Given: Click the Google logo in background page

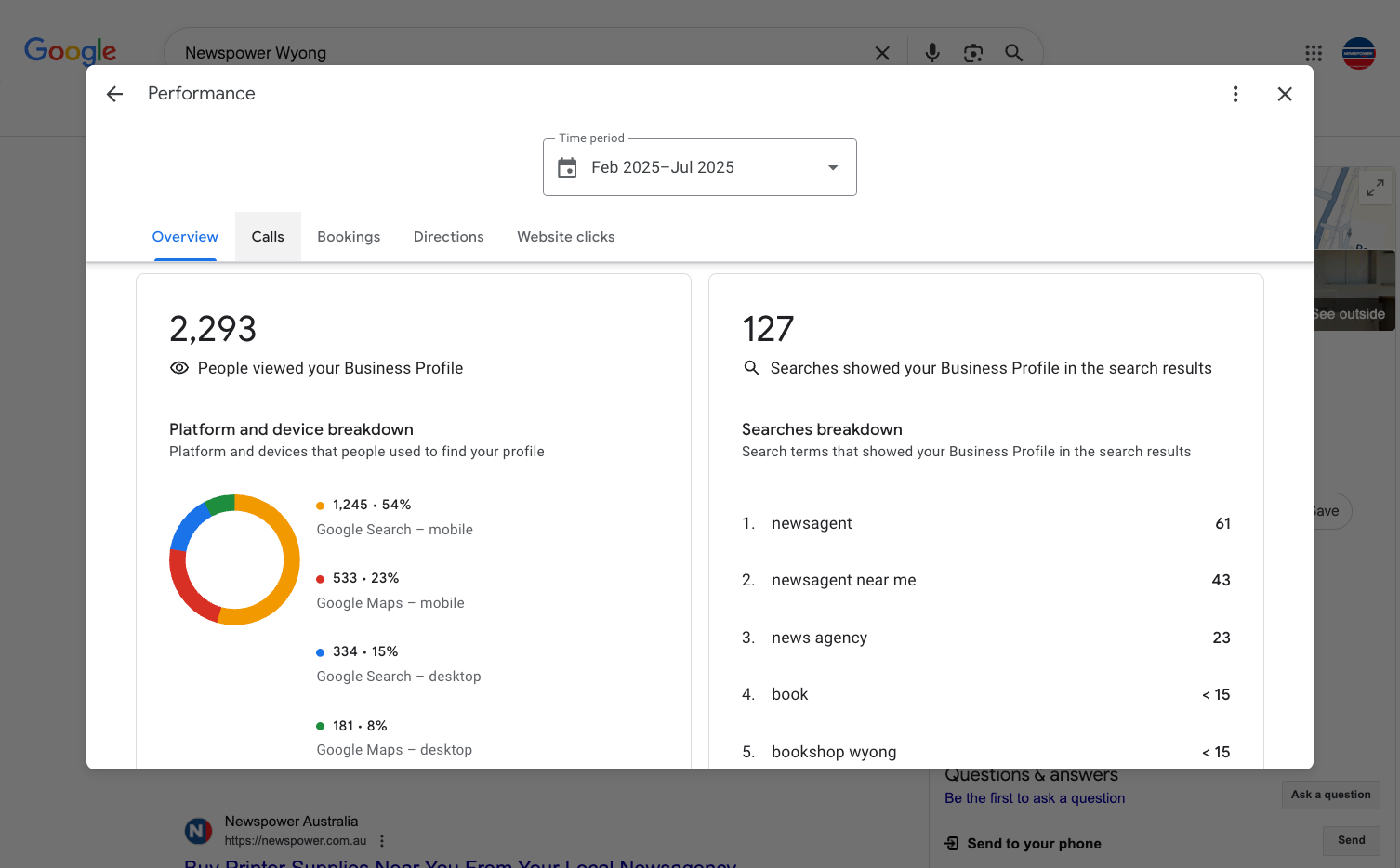Looking at the screenshot, I should (x=71, y=50).
